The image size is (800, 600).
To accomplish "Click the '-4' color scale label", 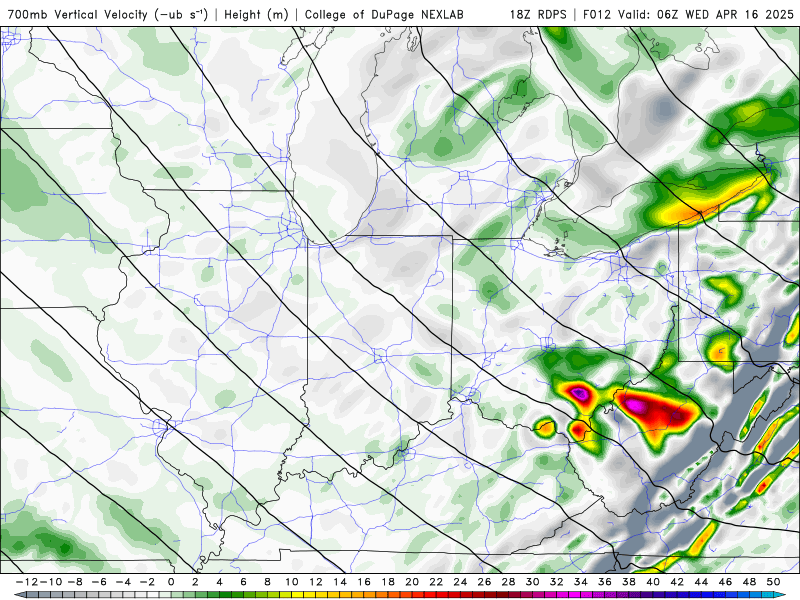I will [x=122, y=582].
